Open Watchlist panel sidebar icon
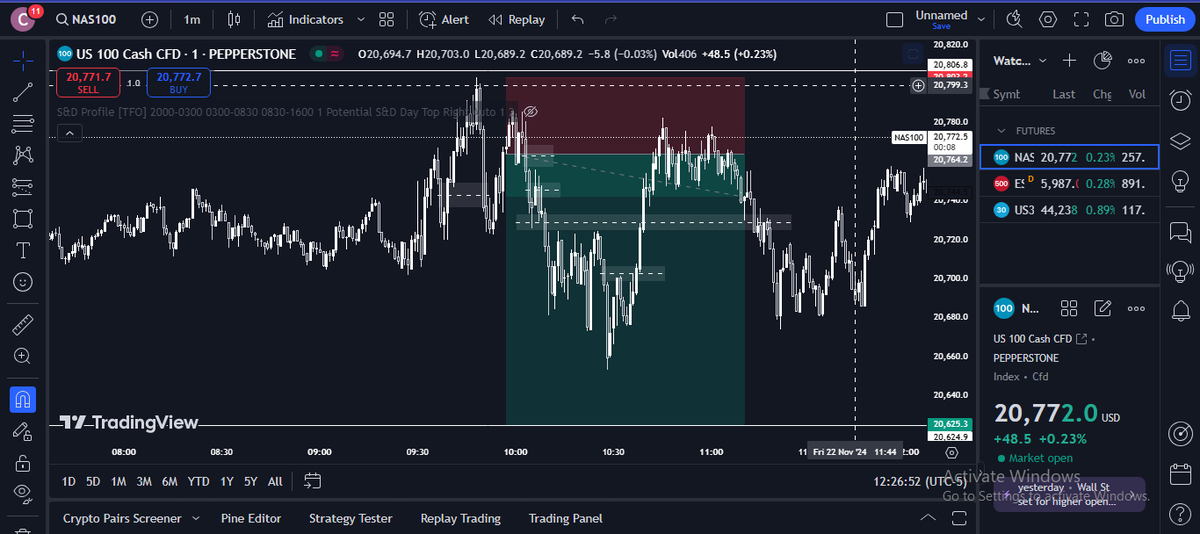The image size is (1200, 534). coord(1180,61)
